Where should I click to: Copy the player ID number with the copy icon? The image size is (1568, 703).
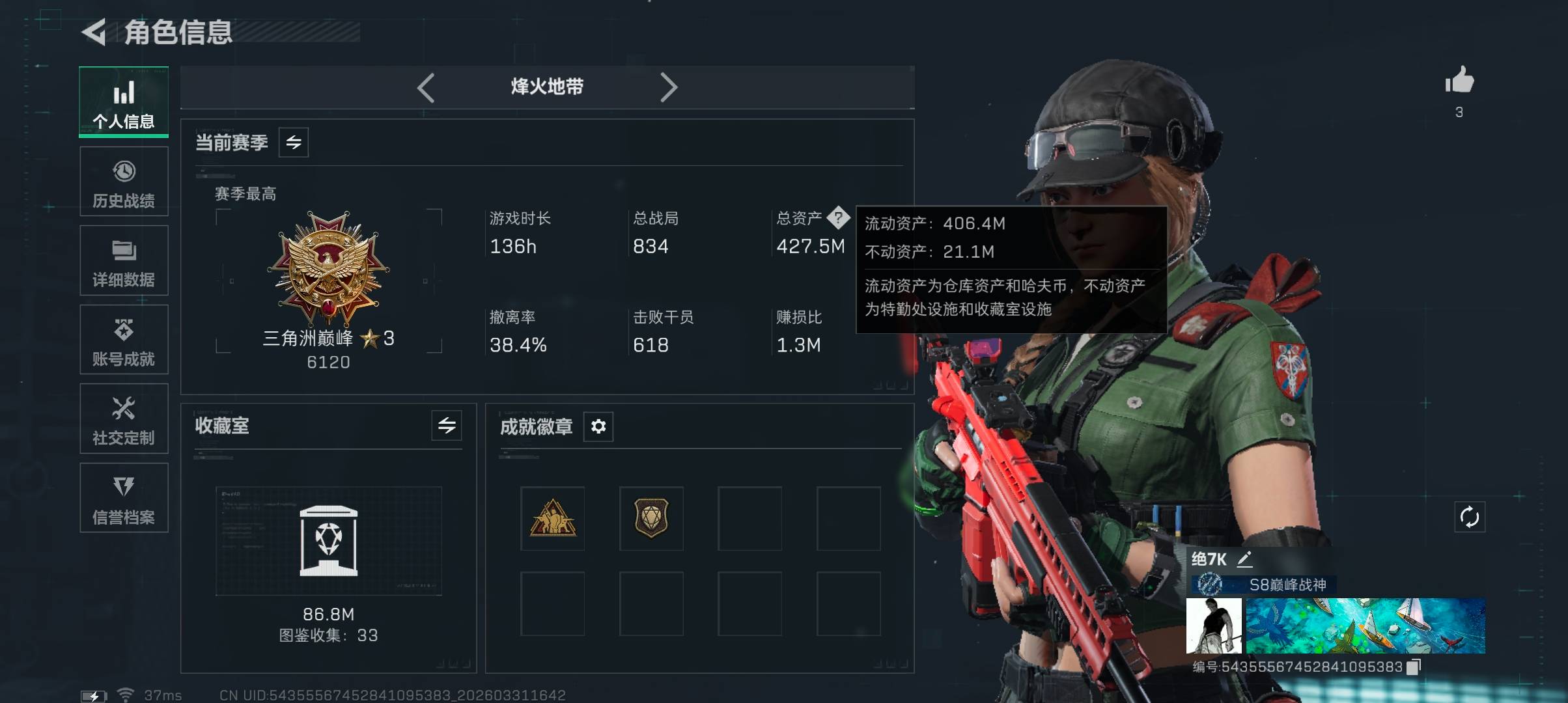tap(1414, 667)
